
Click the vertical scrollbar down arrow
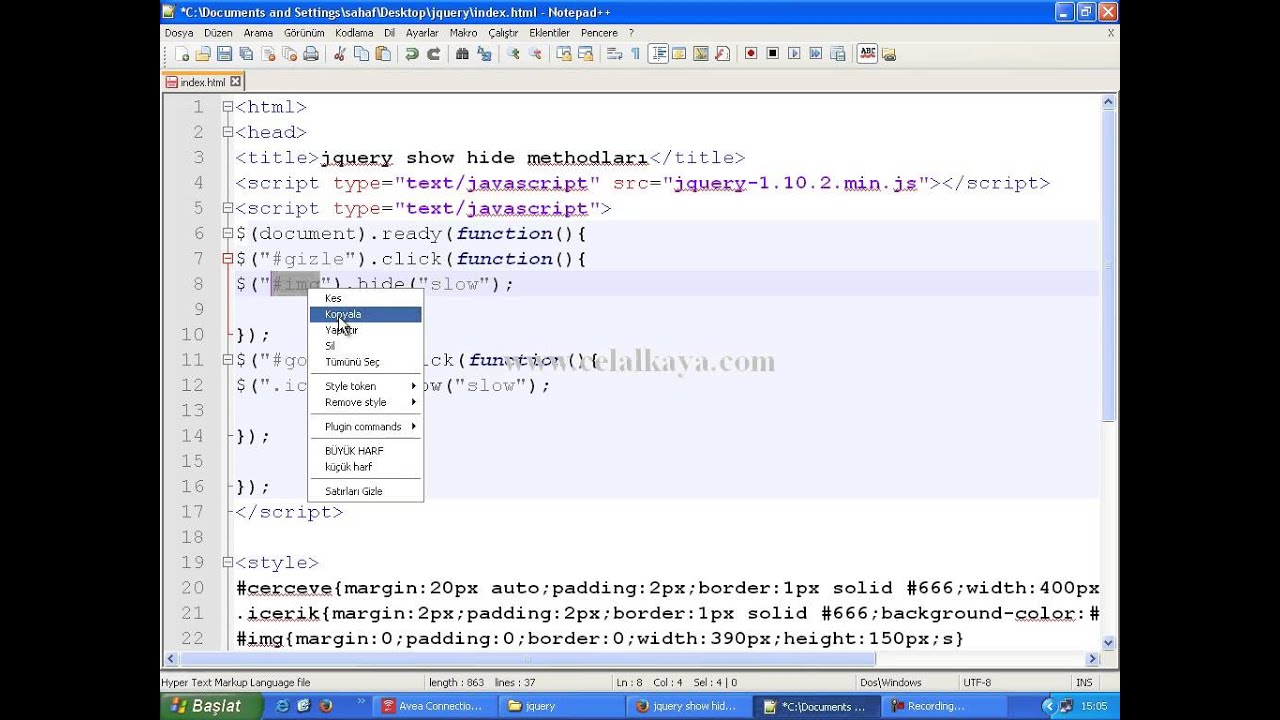click(x=1109, y=642)
